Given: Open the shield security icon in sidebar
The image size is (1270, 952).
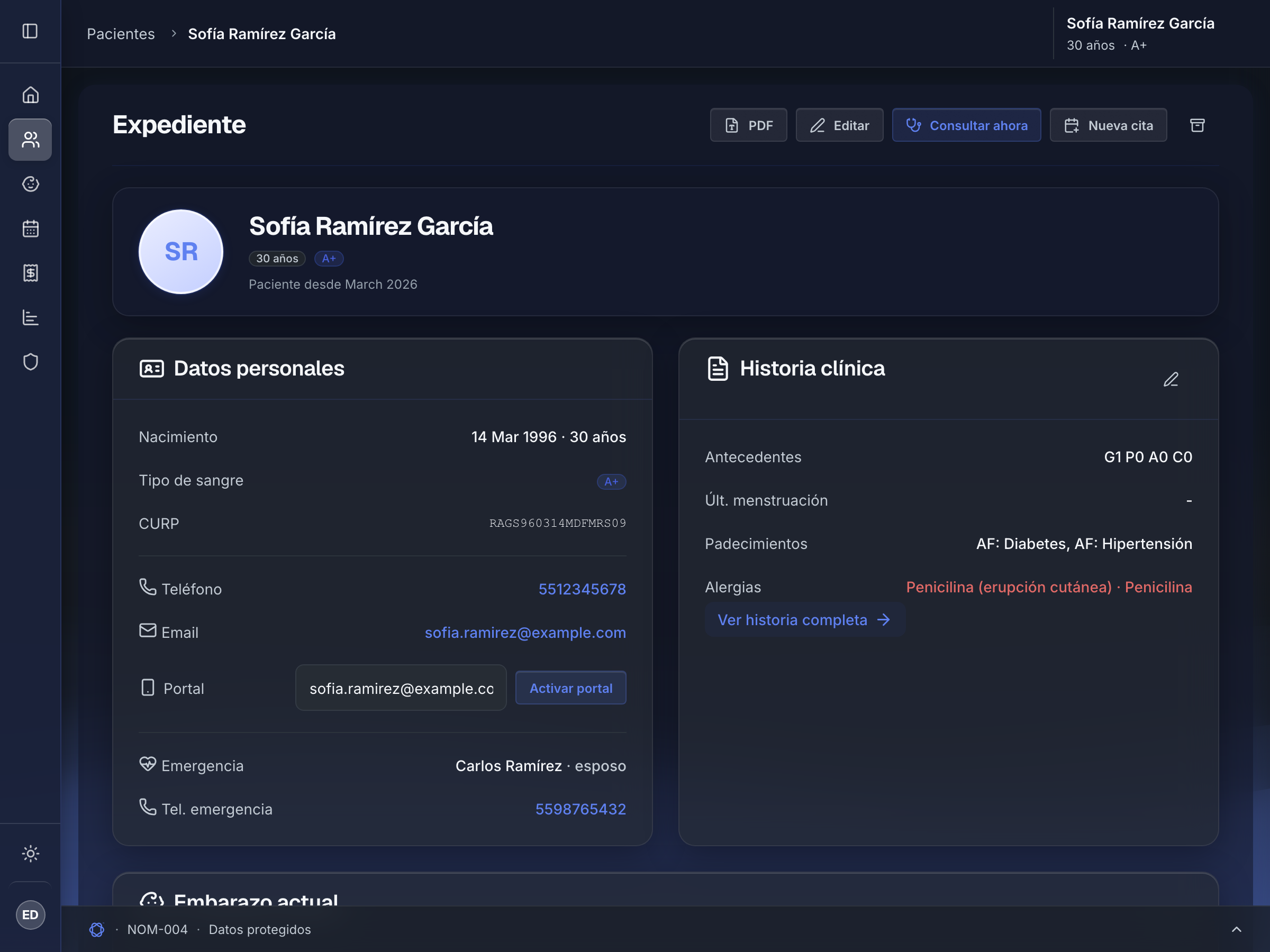Looking at the screenshot, I should tap(31, 362).
